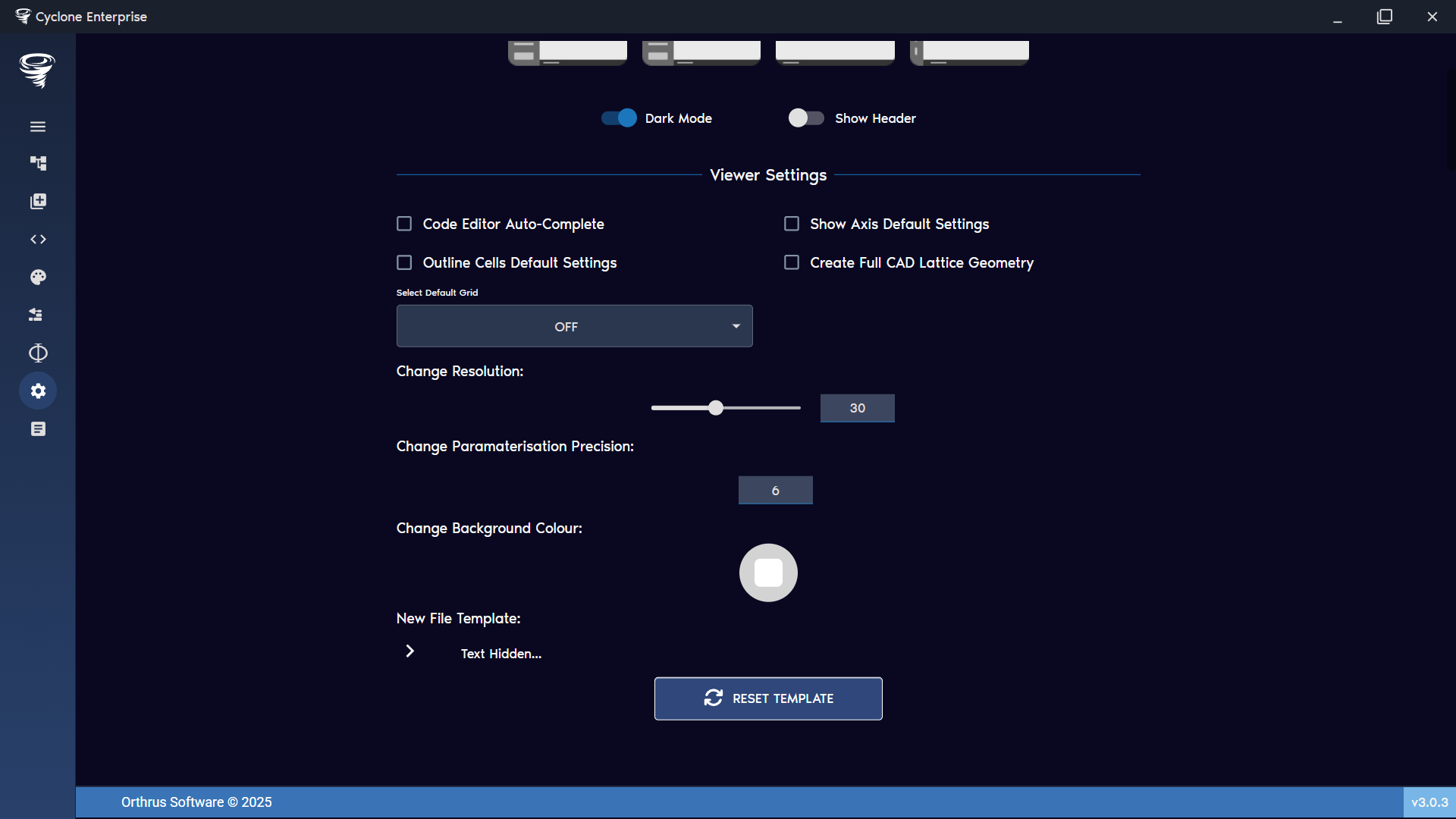Enable Create Full CAD Lattice Geometry
This screenshot has height=819, width=1456.
pyautogui.click(x=792, y=262)
